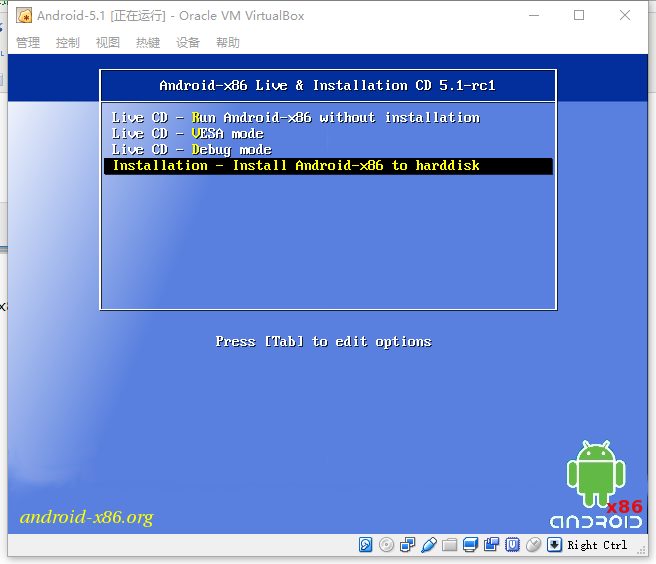The height and width of the screenshot is (564, 656).
Task: Select Live CD VESA mode entry
Action: pyautogui.click(x=328, y=133)
